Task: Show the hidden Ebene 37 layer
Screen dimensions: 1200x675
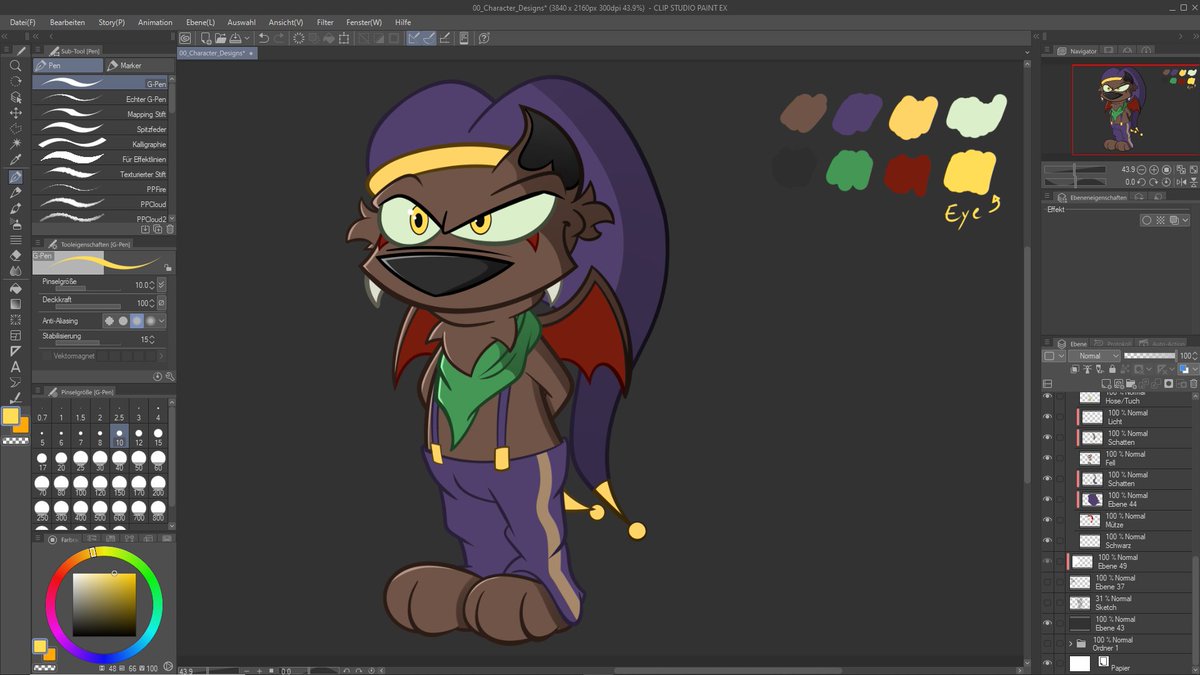Action: coord(1047,582)
